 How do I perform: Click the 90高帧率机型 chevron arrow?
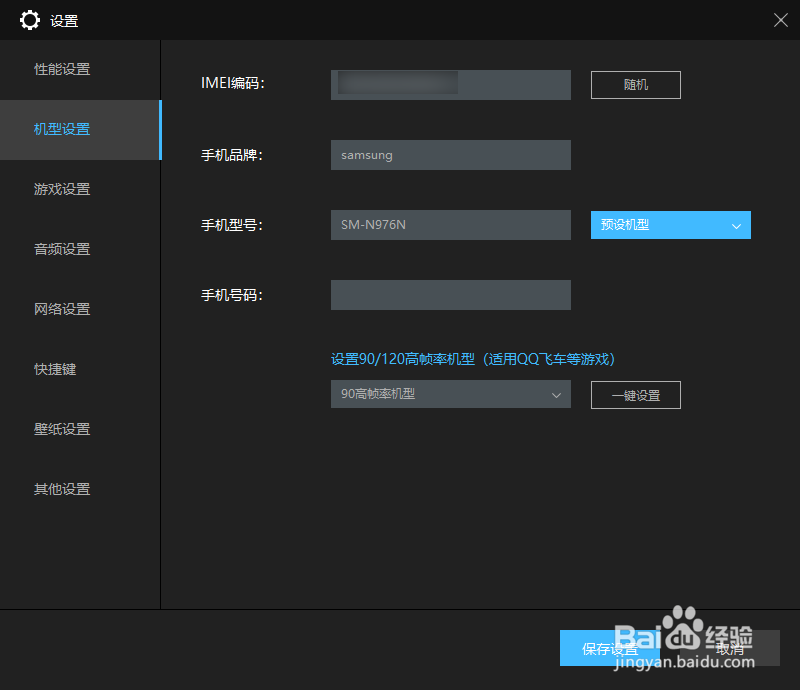coord(556,395)
